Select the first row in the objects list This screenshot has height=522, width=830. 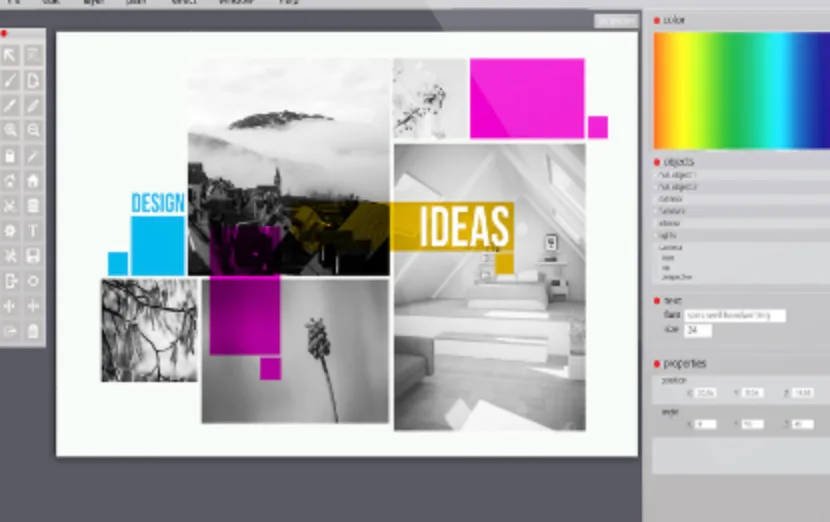[x=741, y=175]
